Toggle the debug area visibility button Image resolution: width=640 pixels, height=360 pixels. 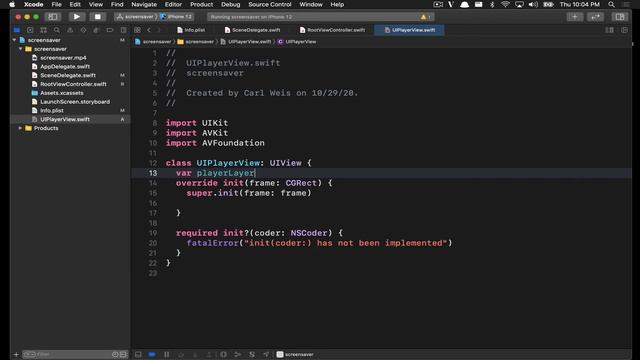(x=138, y=354)
